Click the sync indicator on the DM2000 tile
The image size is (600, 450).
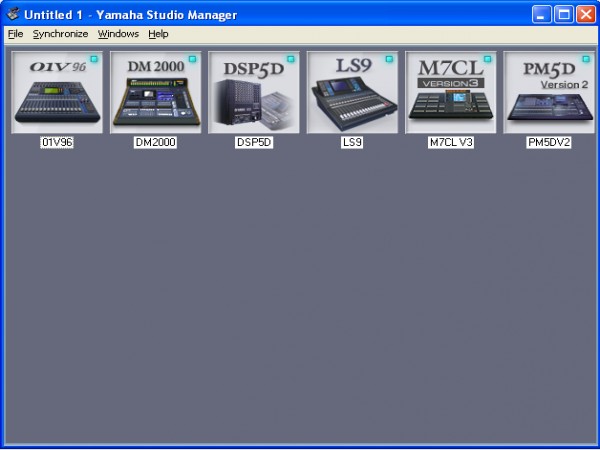[x=192, y=59]
